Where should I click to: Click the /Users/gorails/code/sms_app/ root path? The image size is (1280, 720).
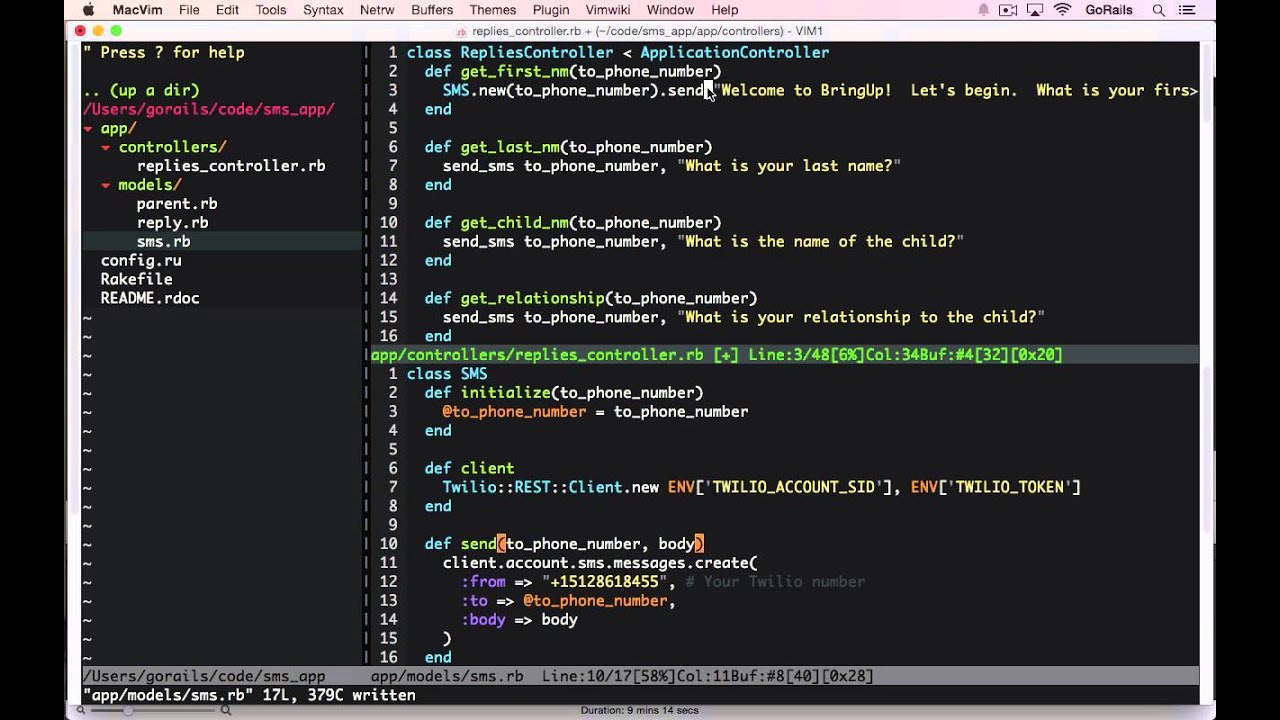click(209, 109)
